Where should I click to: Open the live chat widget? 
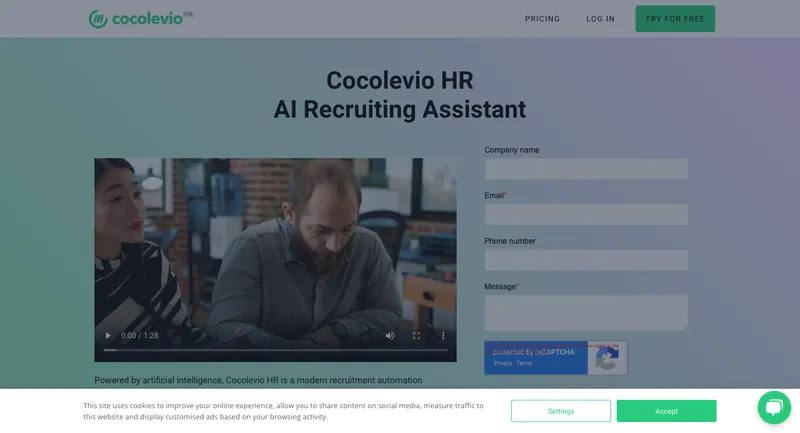click(774, 407)
